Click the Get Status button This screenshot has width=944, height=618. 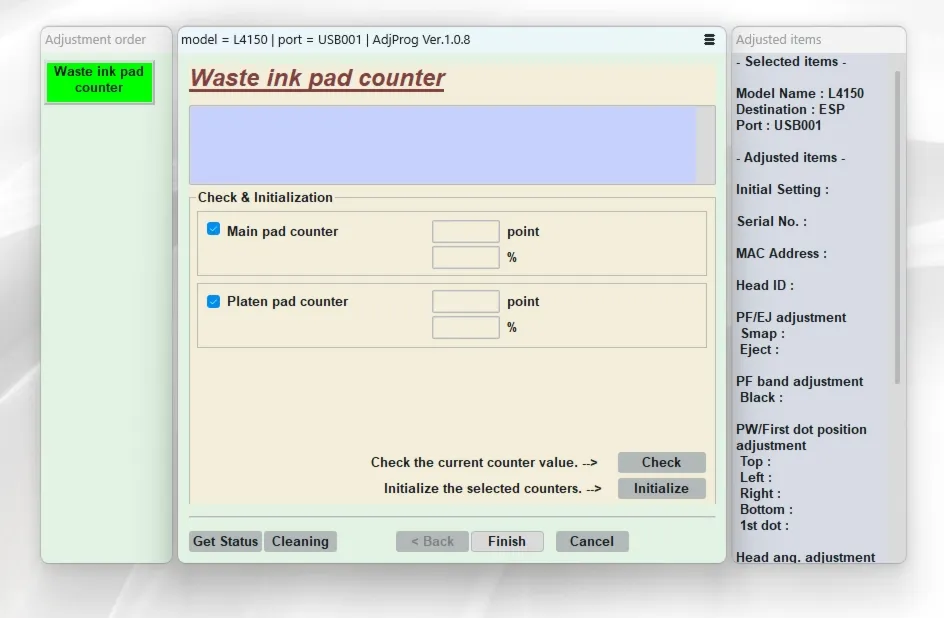[x=225, y=541]
